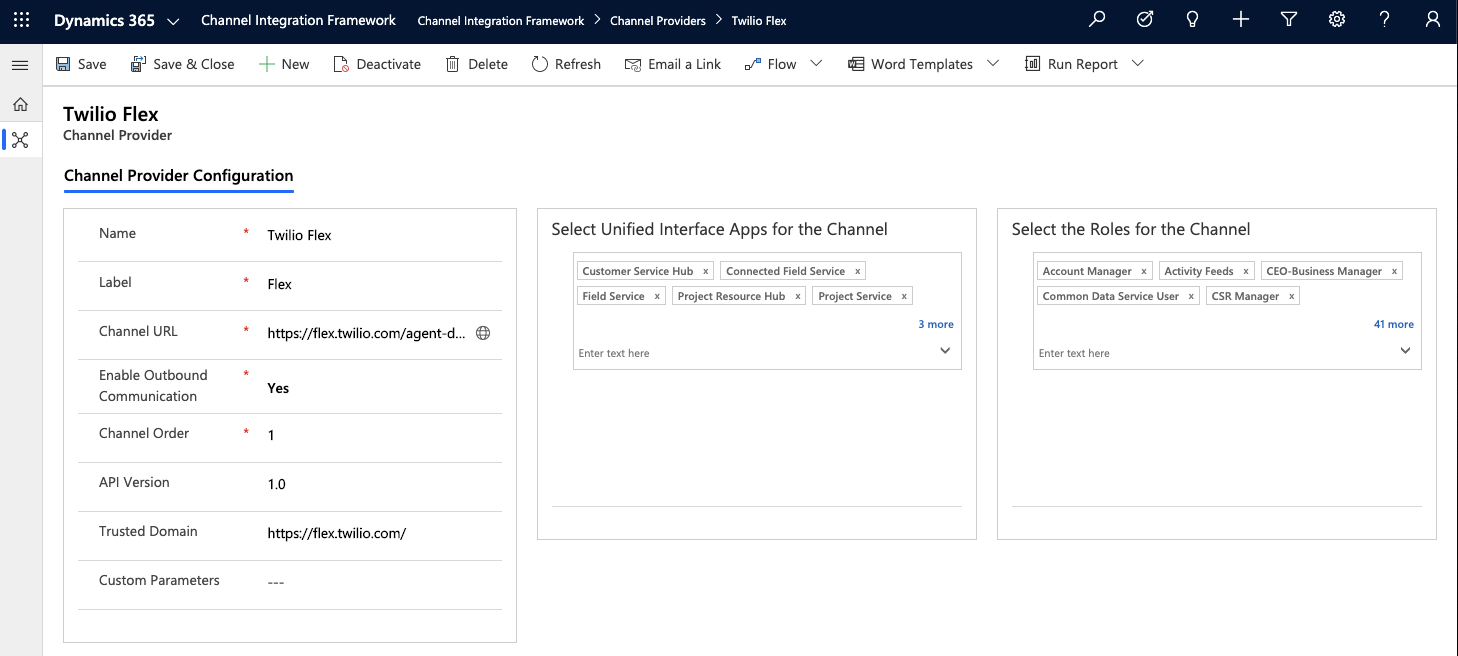Delete the Twilio Flex record
This screenshot has height=656, width=1458.
(477, 64)
